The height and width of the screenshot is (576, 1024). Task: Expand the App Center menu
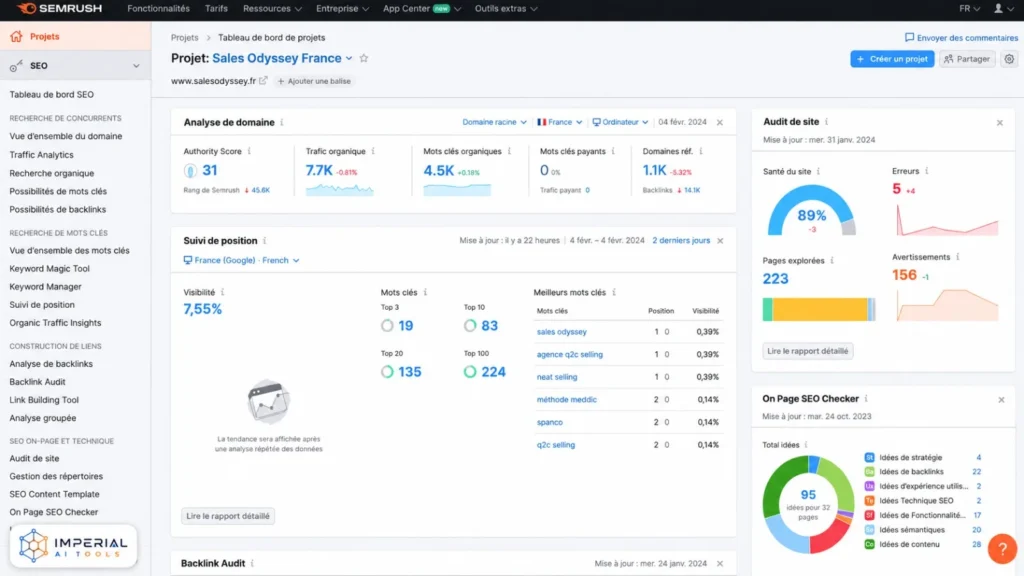tap(422, 8)
